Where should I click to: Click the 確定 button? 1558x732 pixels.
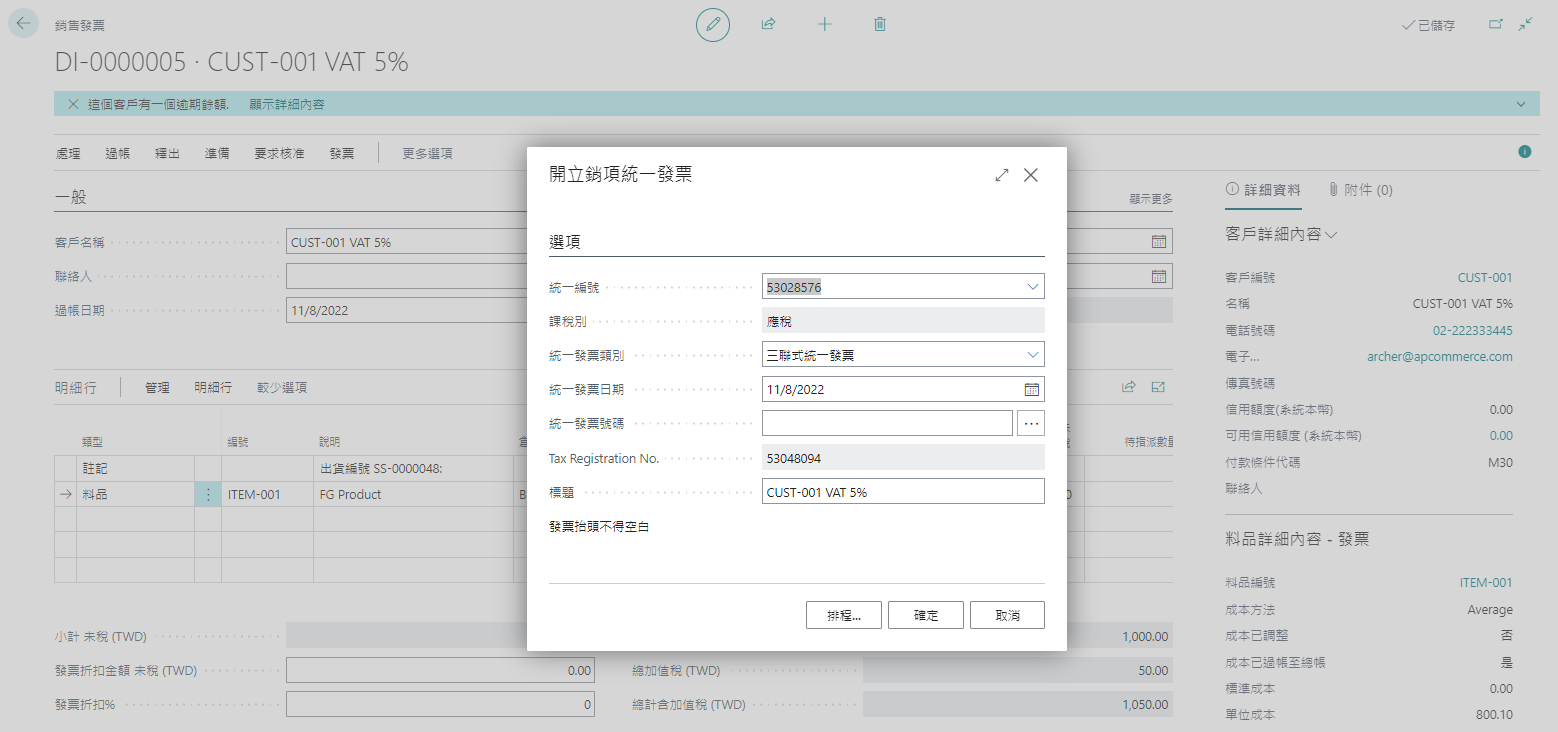pos(926,615)
